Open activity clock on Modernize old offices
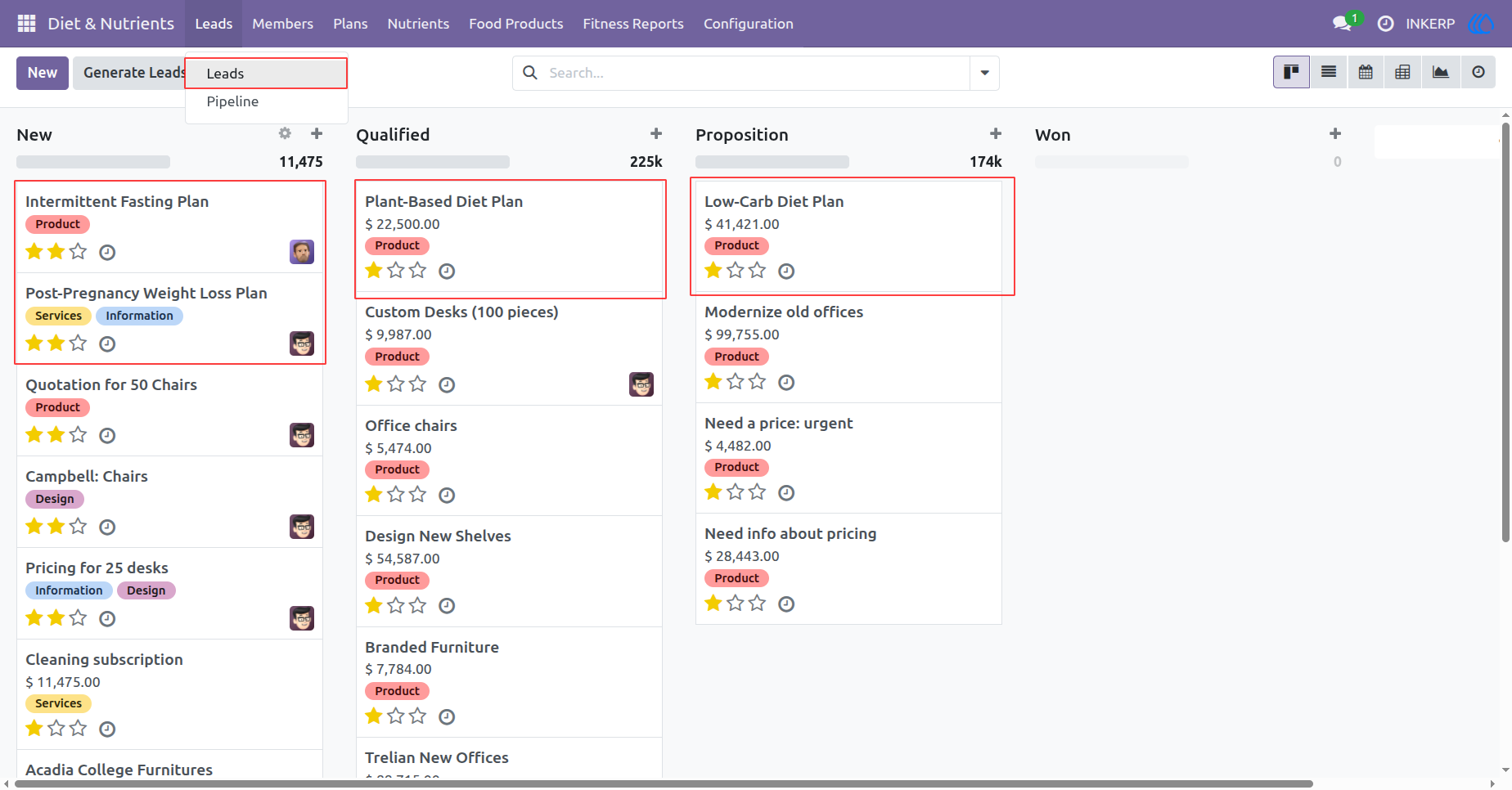The width and height of the screenshot is (1512, 790). [786, 382]
